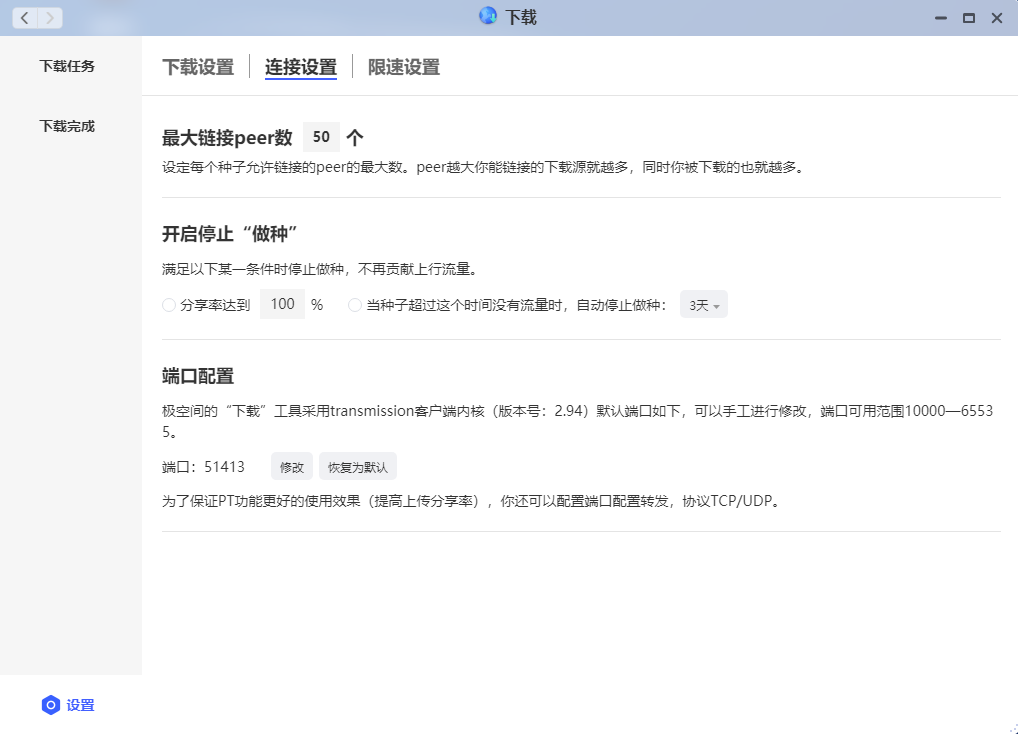Select the 分享率达到 radio button

(169, 305)
